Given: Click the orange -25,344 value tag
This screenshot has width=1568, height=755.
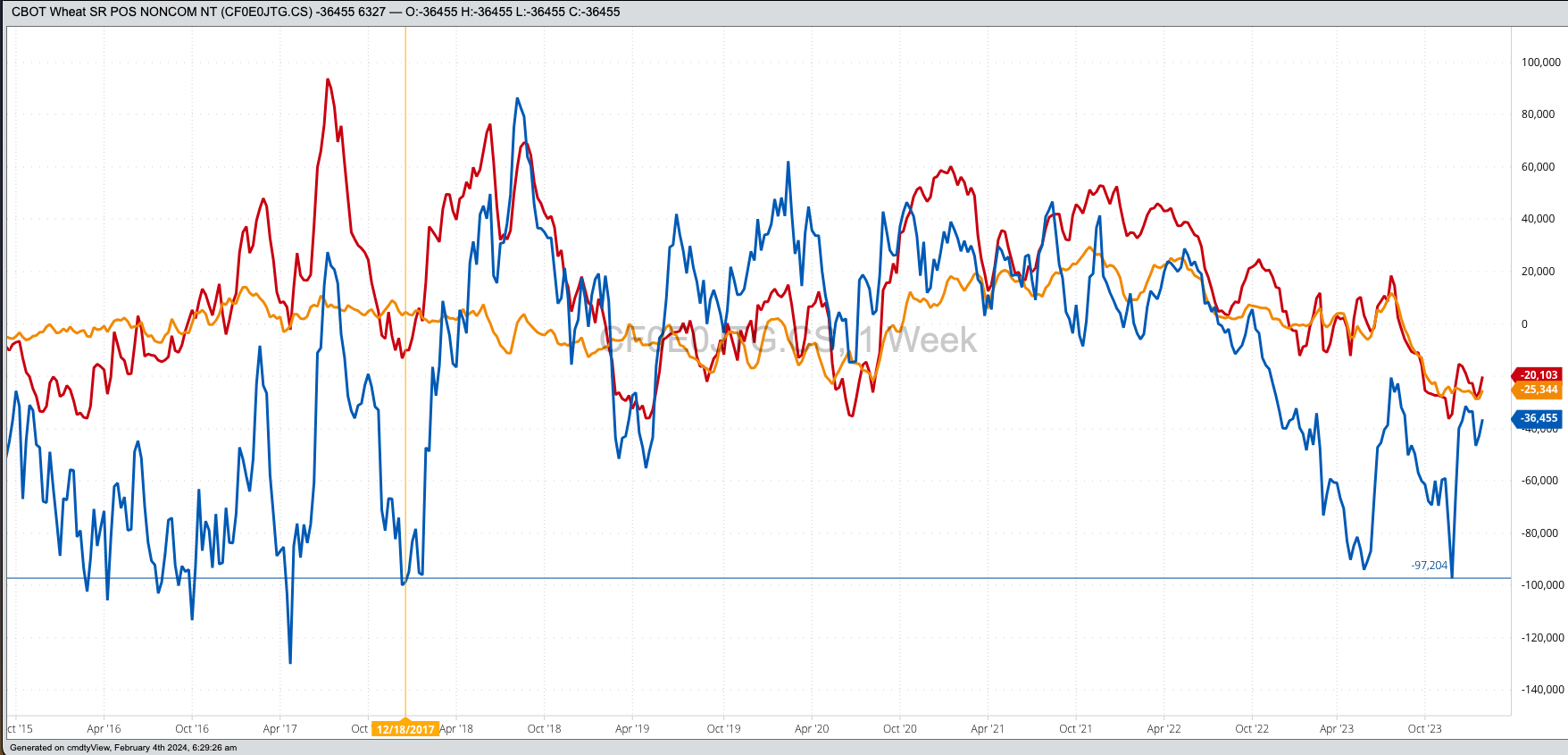Looking at the screenshot, I should click(x=1538, y=390).
